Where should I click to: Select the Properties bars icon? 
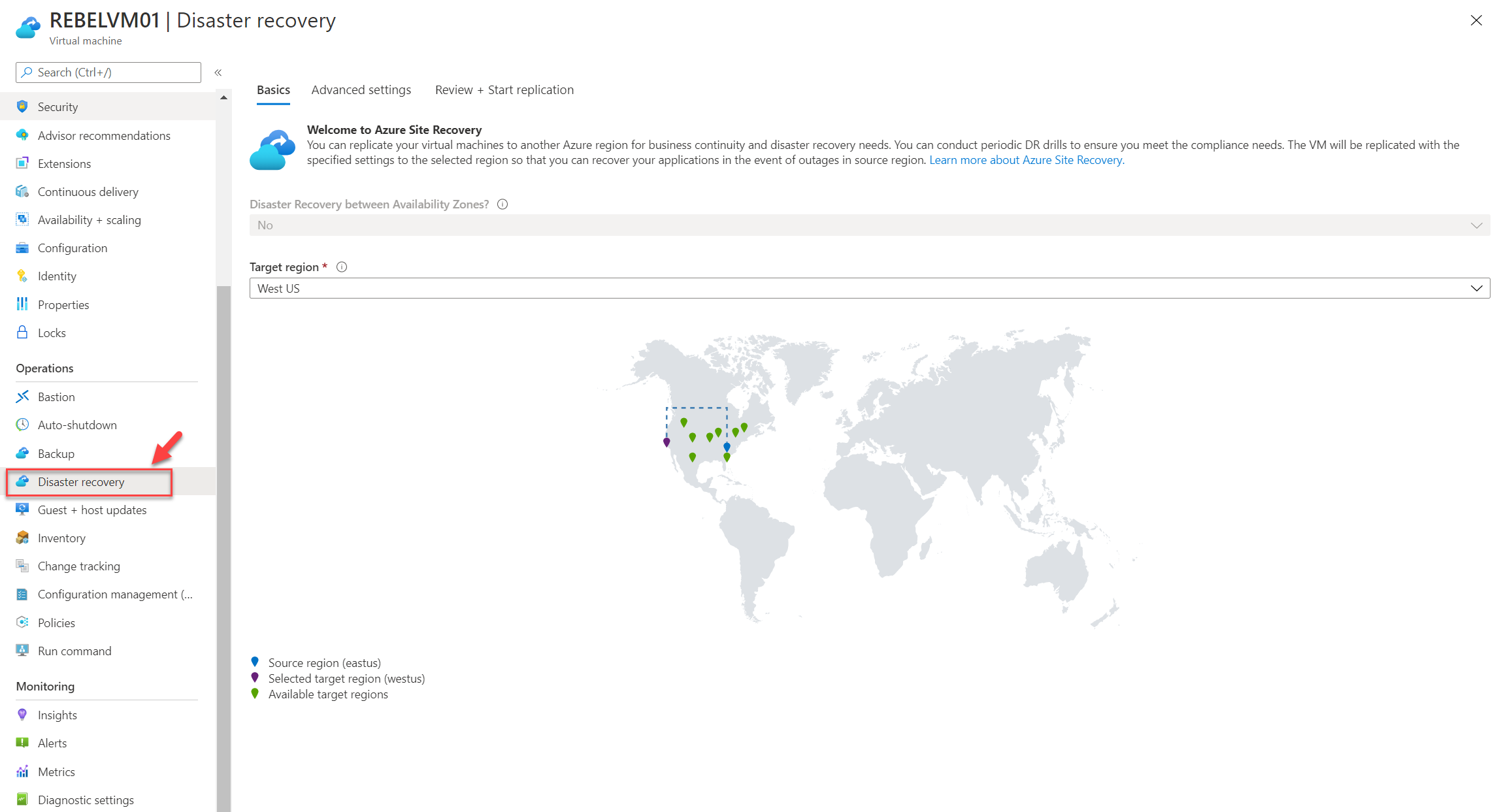[22, 304]
